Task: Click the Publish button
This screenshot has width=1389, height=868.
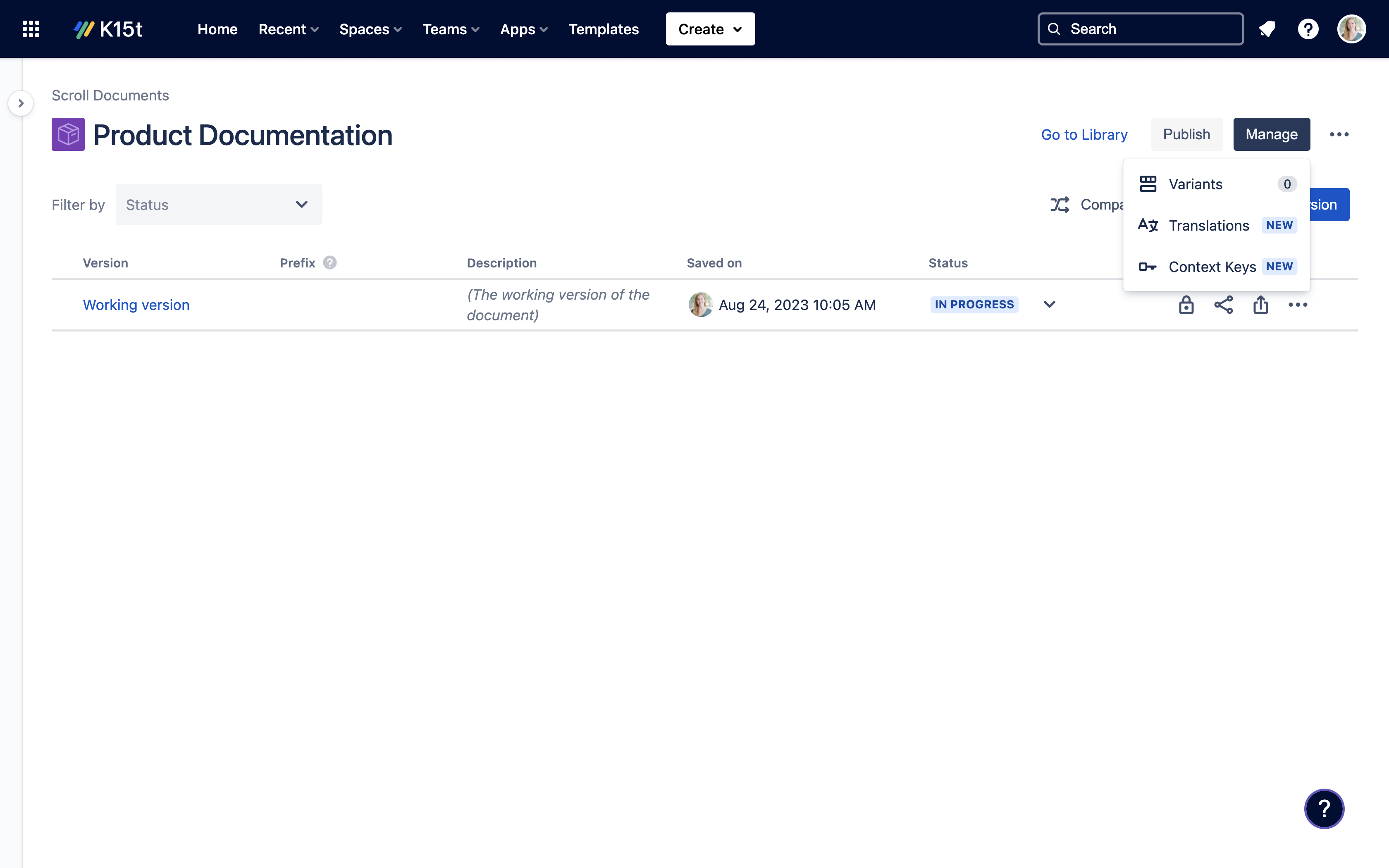Action: click(x=1186, y=134)
